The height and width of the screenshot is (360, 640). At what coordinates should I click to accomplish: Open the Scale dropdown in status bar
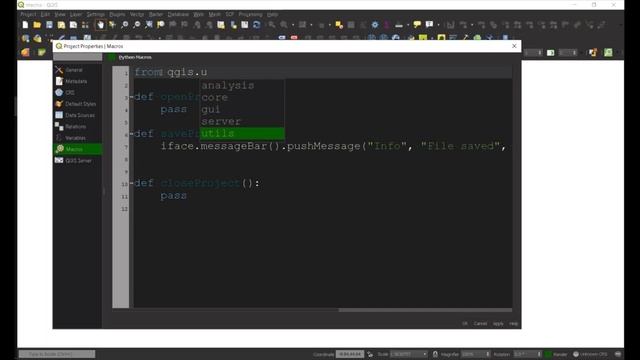[x=409, y=354]
